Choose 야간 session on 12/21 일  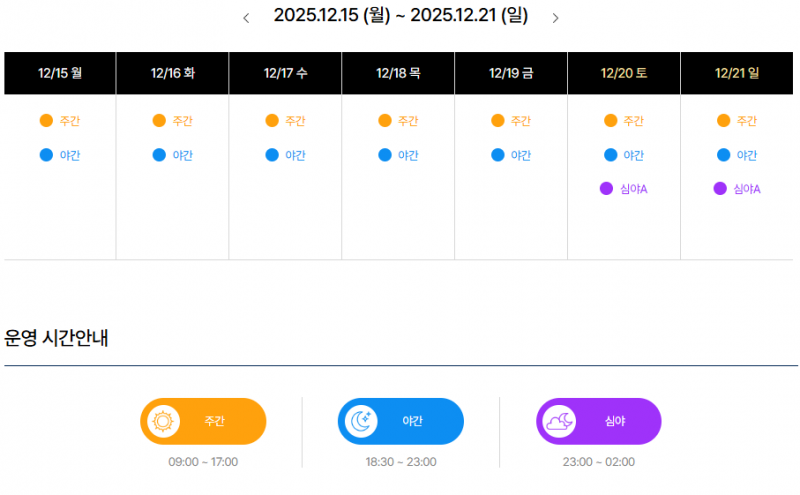pos(747,155)
